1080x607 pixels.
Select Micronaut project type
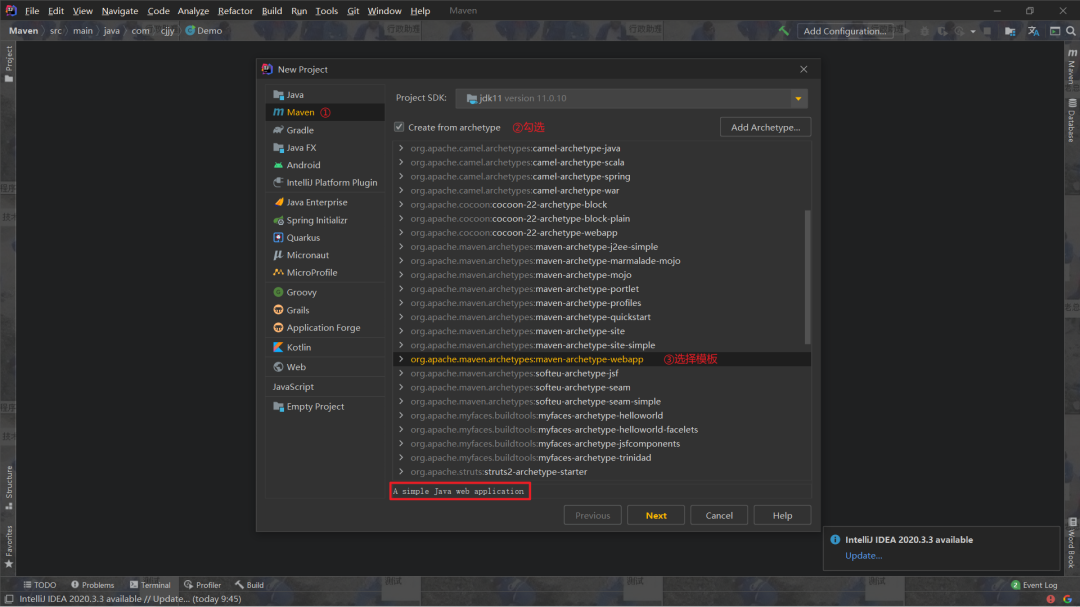(x=324, y=255)
